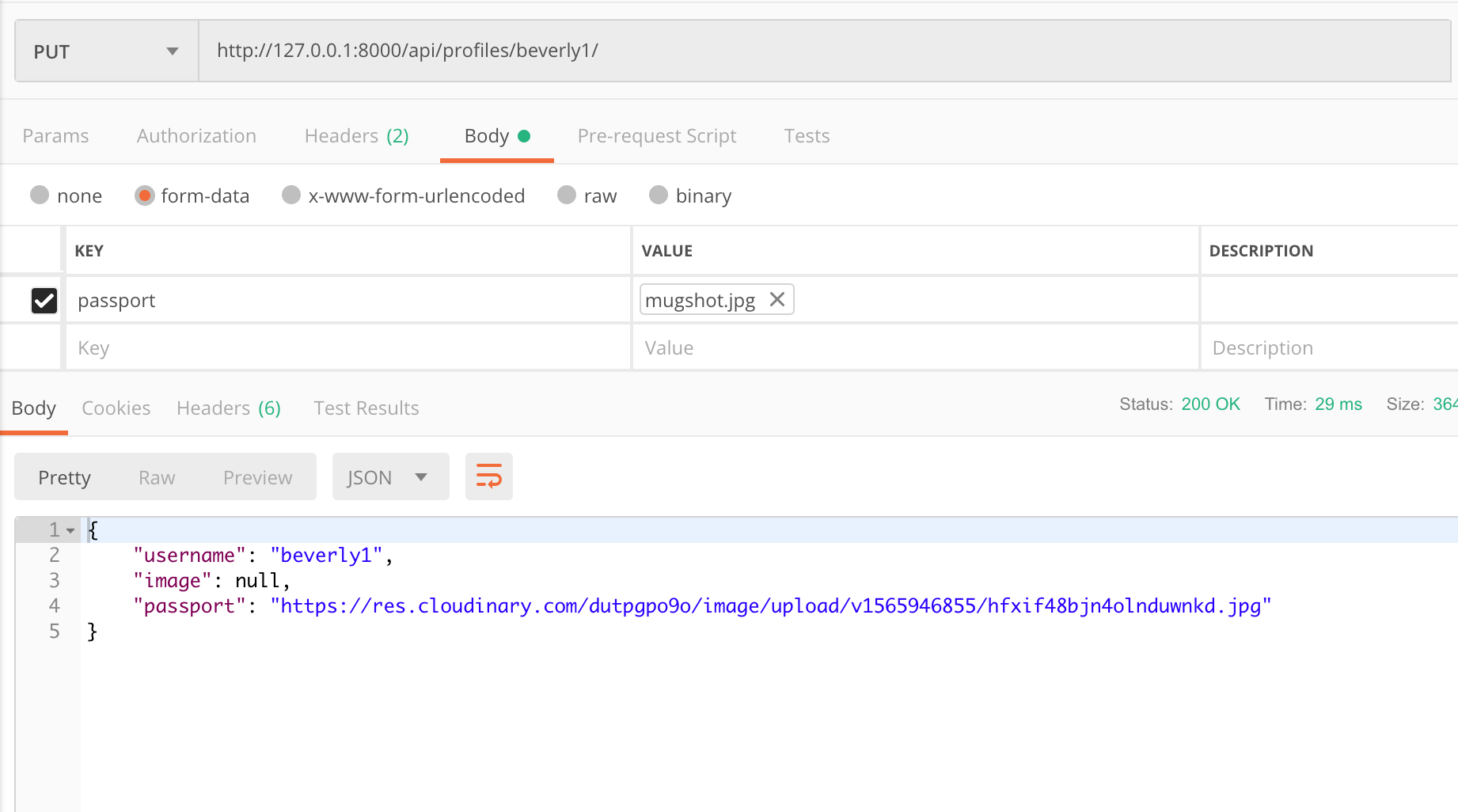Switch to Test Results
This screenshot has width=1458, height=812.
tap(366, 408)
